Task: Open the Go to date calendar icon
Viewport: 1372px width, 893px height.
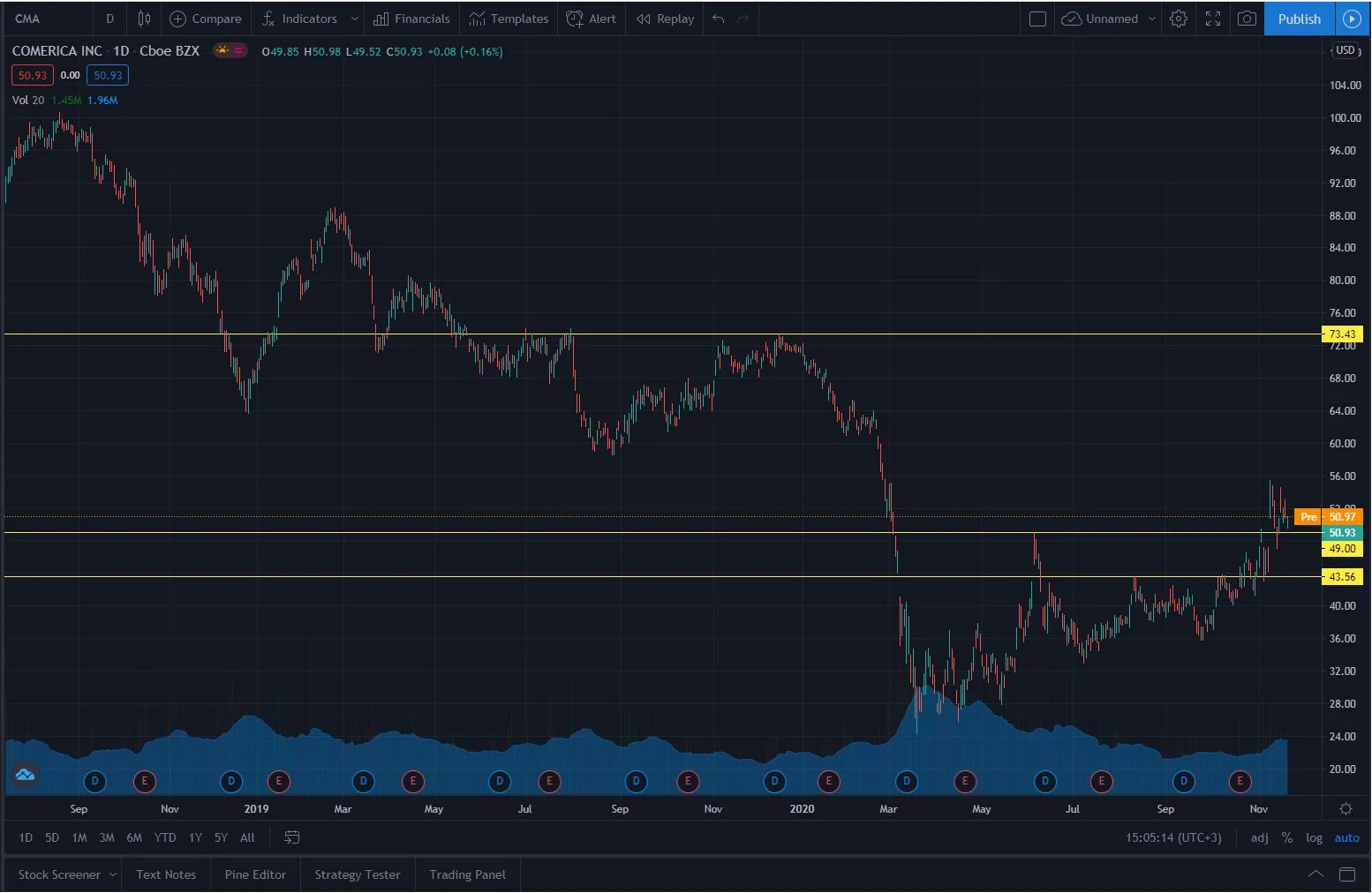Action: point(292,837)
